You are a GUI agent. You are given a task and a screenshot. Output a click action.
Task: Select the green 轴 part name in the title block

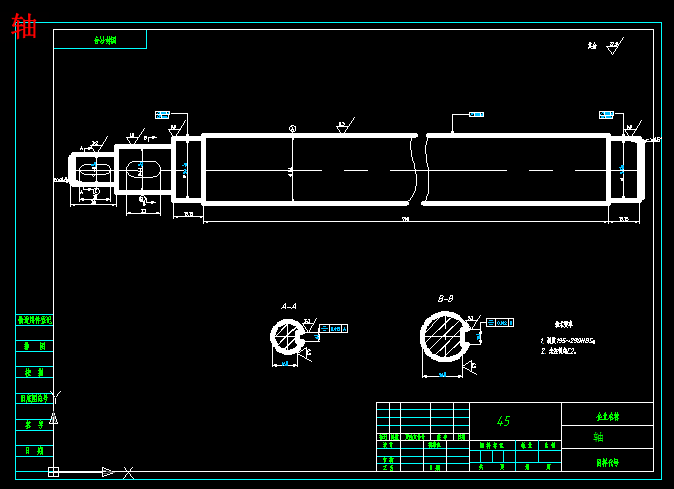point(598,437)
